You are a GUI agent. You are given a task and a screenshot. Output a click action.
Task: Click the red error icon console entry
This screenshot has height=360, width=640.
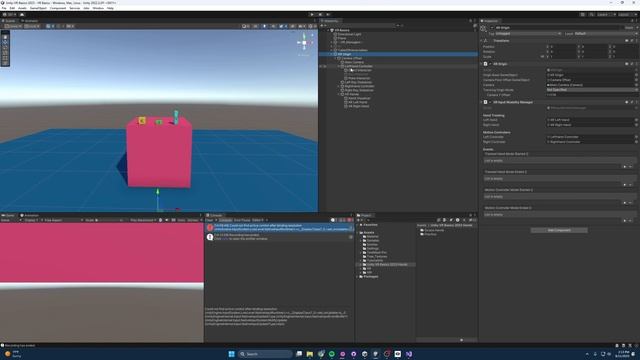click(x=210, y=227)
